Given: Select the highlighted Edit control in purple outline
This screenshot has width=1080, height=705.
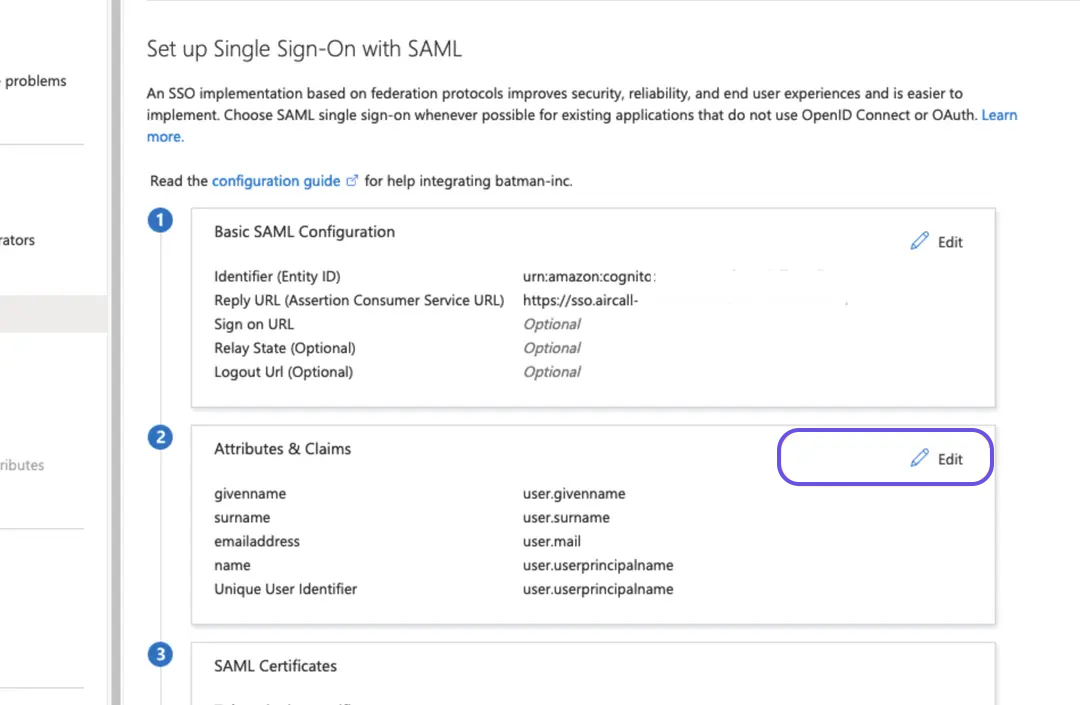Looking at the screenshot, I should click(x=884, y=458).
